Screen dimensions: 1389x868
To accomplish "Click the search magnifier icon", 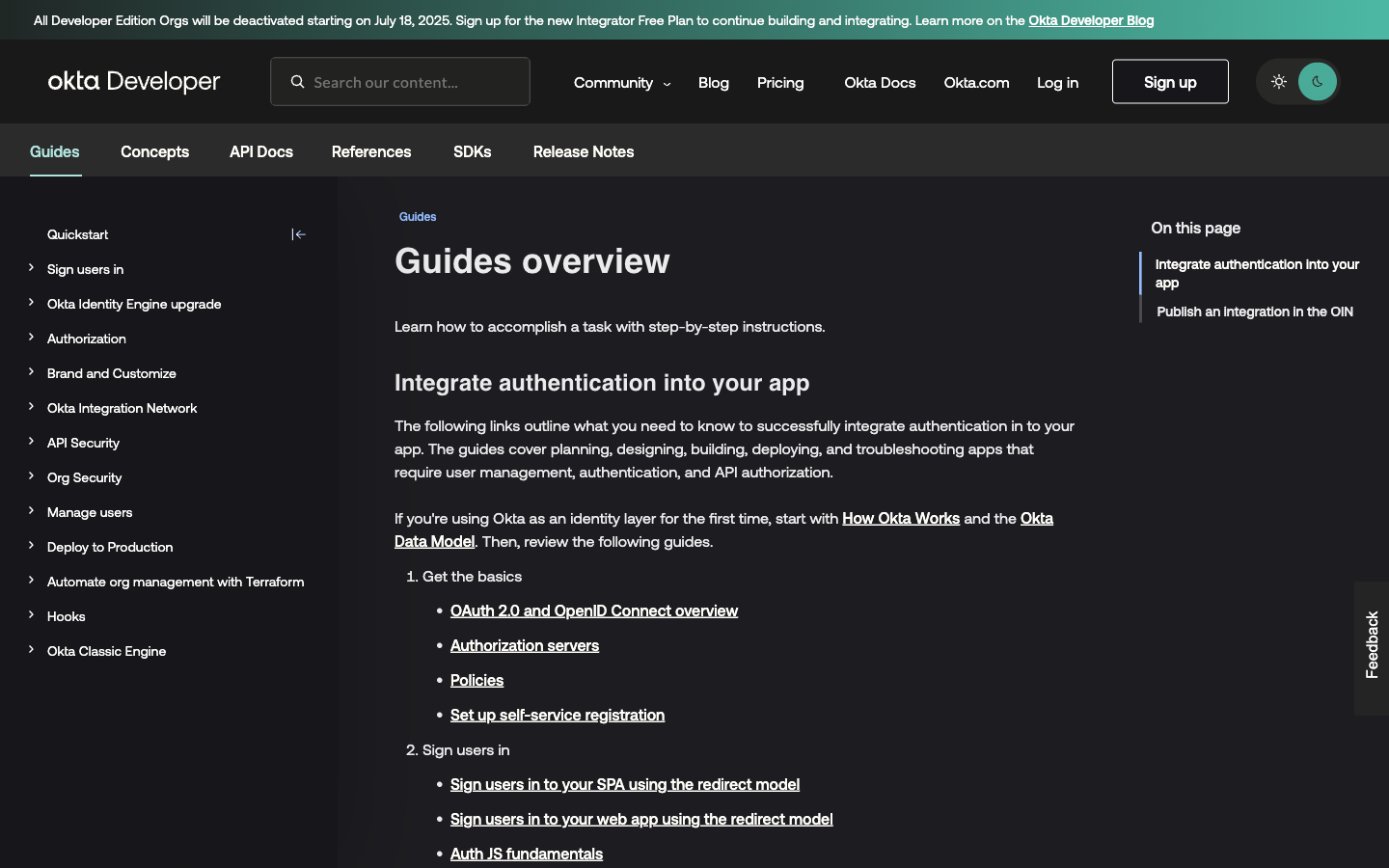I will [298, 82].
